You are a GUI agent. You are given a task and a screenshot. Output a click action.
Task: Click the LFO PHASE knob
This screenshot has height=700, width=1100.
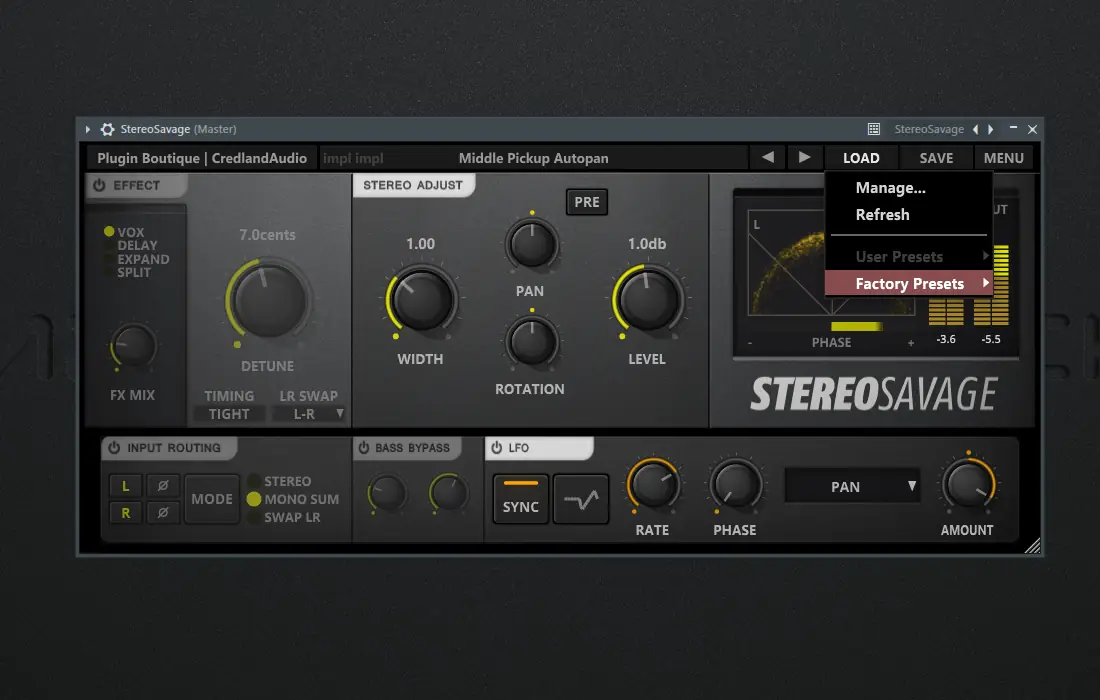point(736,485)
